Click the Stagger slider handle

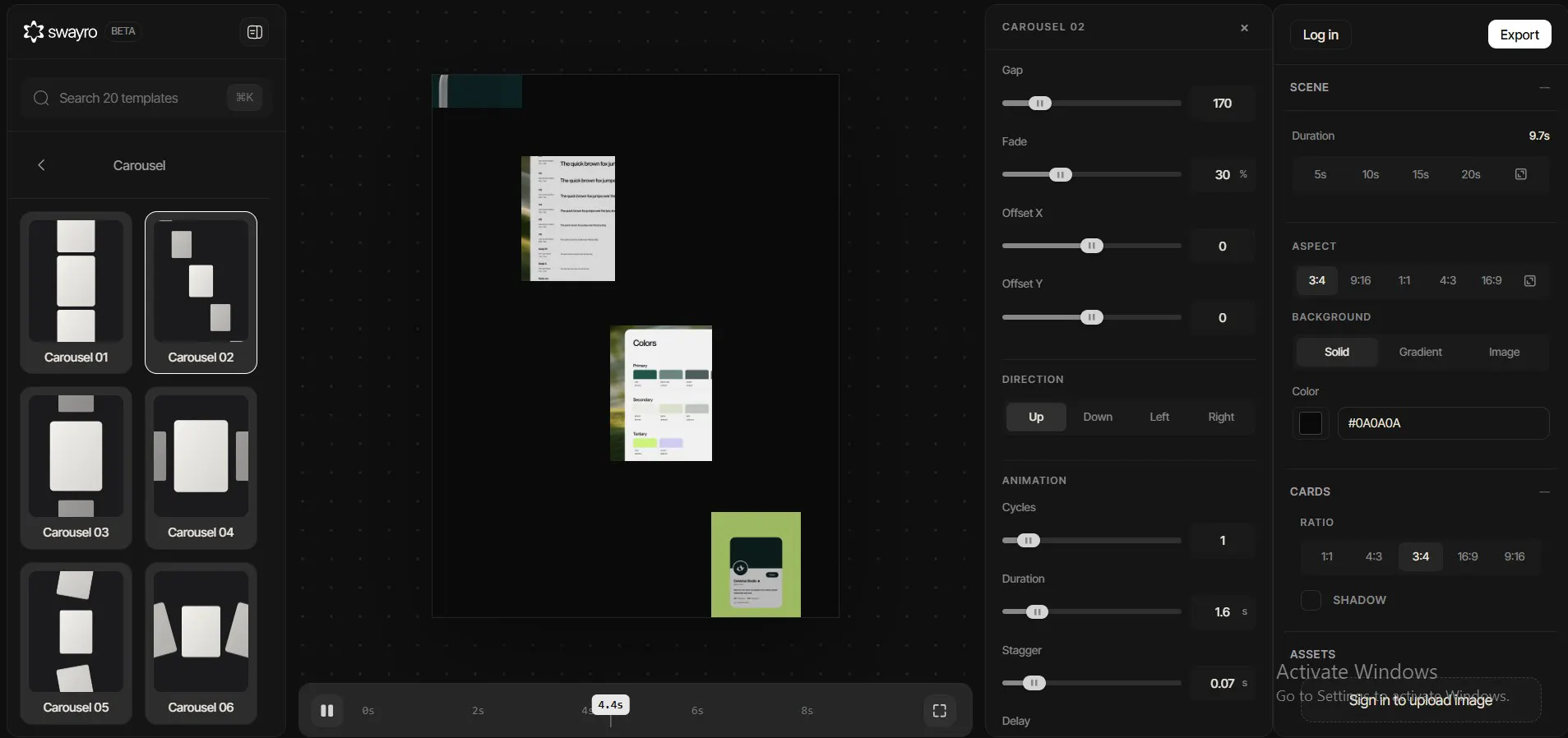(1034, 683)
